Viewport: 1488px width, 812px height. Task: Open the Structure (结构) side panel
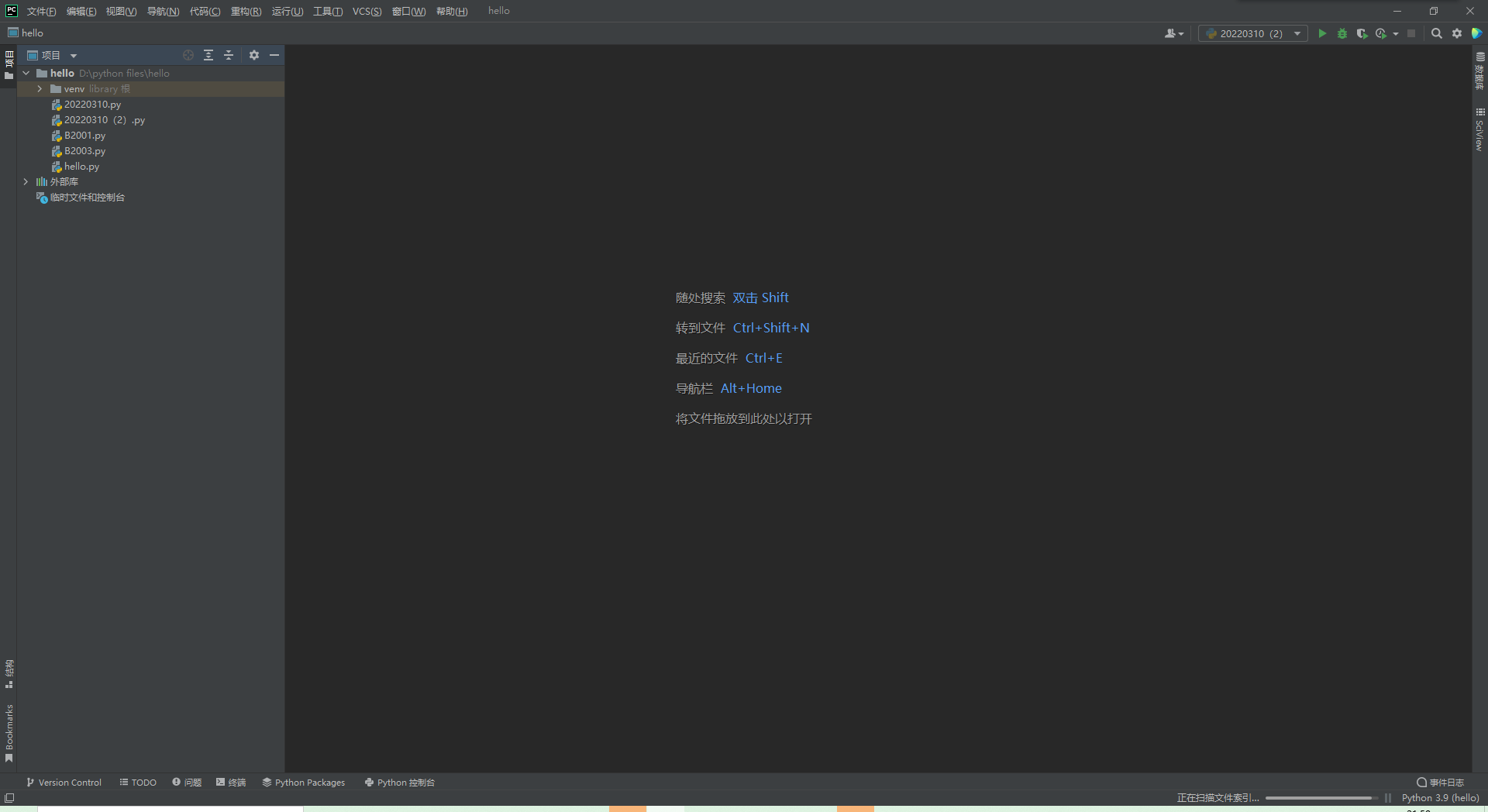click(x=9, y=674)
